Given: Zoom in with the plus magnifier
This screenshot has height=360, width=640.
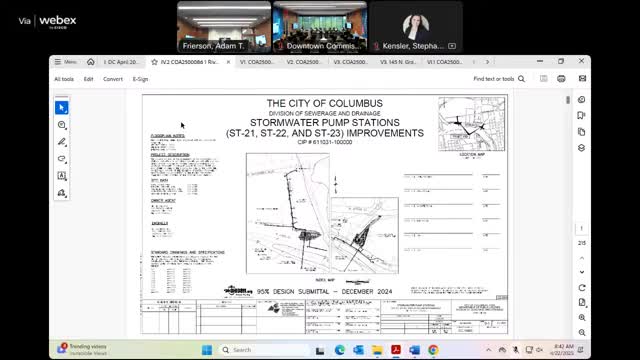Looking at the screenshot, I should 582,318.
